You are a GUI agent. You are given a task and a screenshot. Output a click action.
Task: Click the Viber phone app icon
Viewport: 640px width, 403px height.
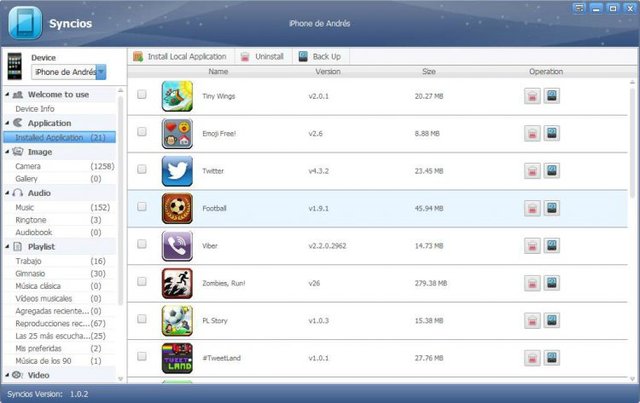coord(177,246)
